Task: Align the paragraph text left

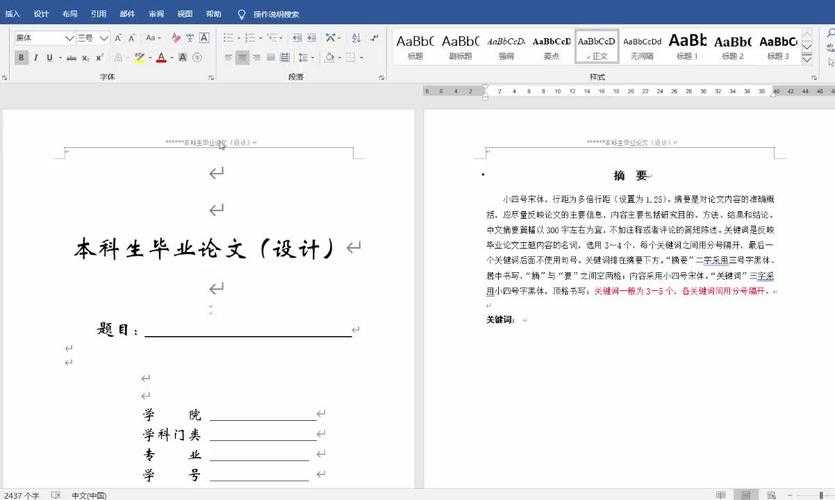Action: coord(228,57)
